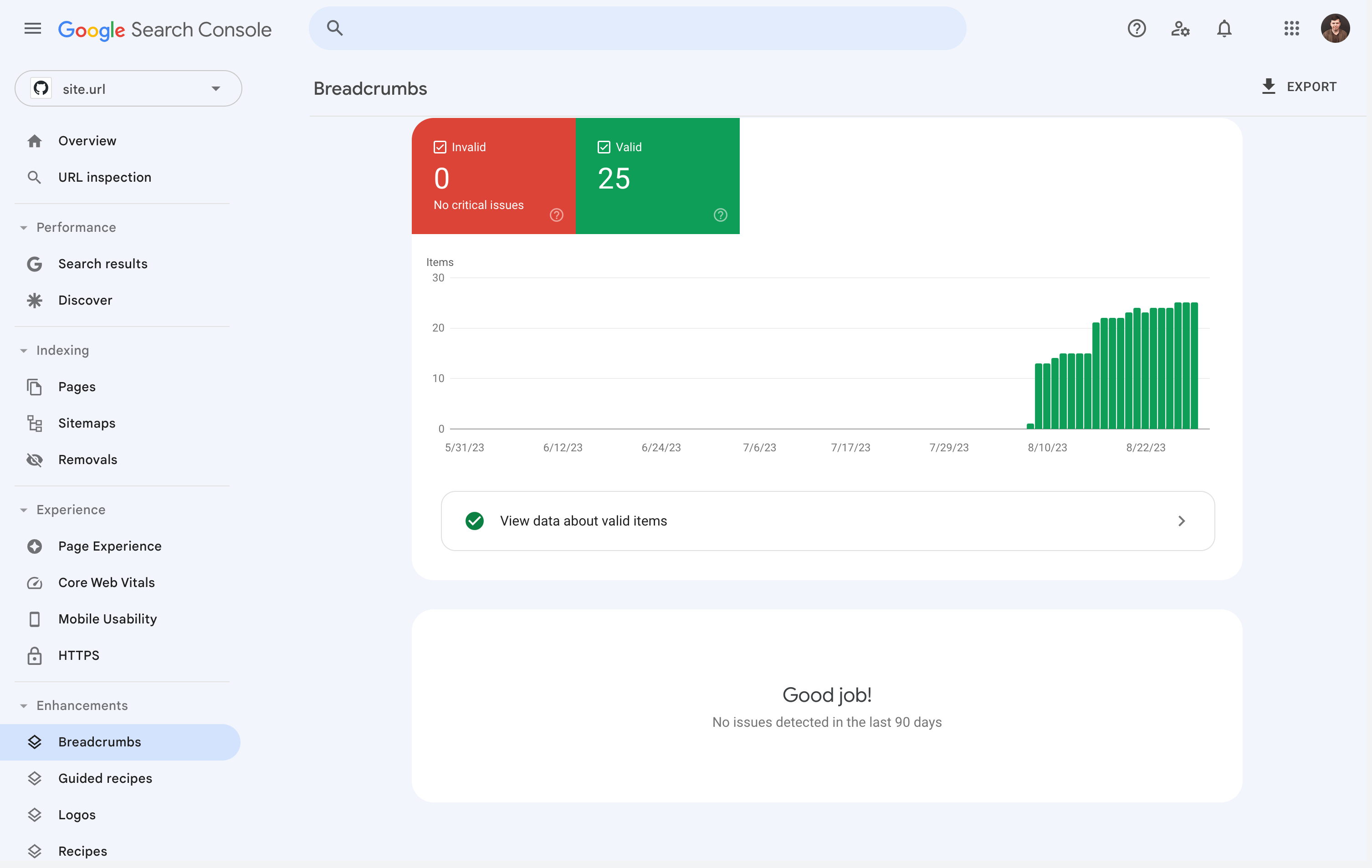The height and width of the screenshot is (868, 1372).
Task: Open notifications bell icon
Action: tap(1224, 29)
